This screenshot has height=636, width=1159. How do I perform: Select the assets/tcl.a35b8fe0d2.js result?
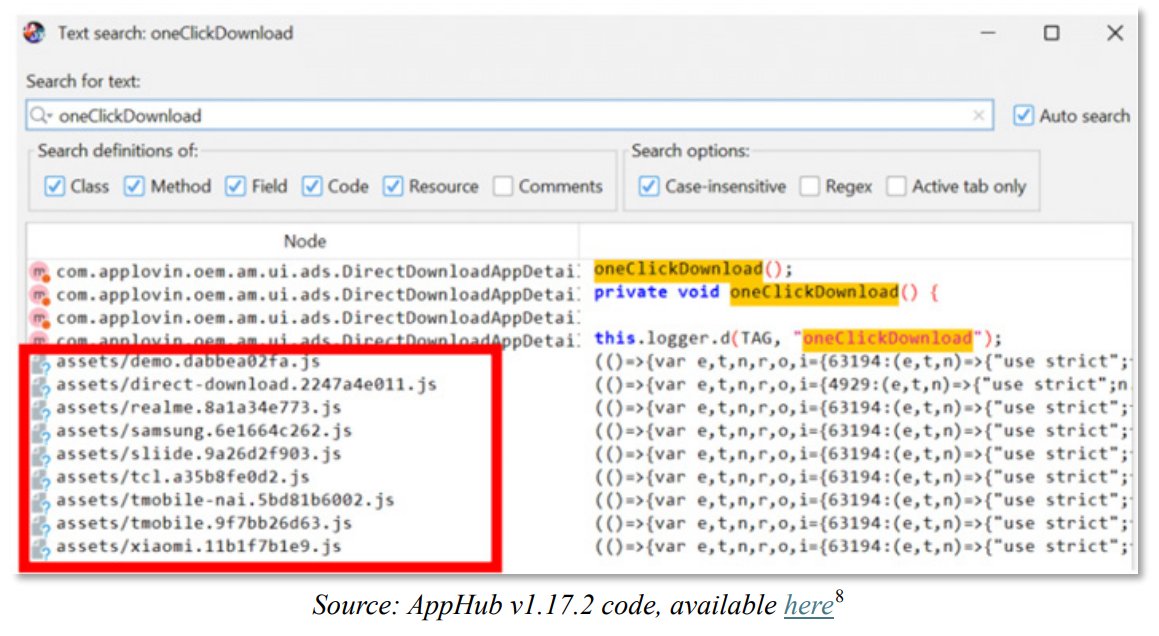pyautogui.click(x=183, y=477)
